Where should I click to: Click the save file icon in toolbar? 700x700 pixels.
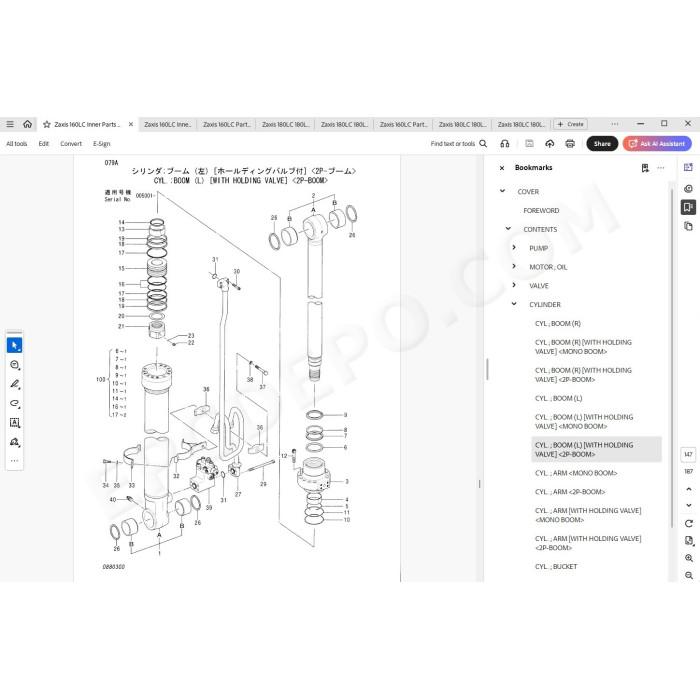[x=529, y=144]
